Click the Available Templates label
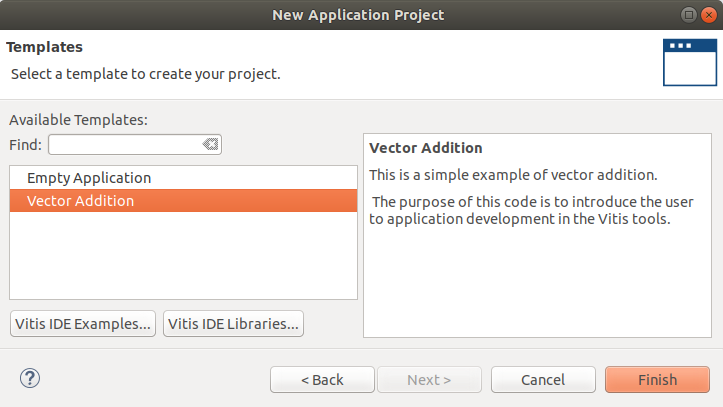723x407 pixels. point(78,120)
